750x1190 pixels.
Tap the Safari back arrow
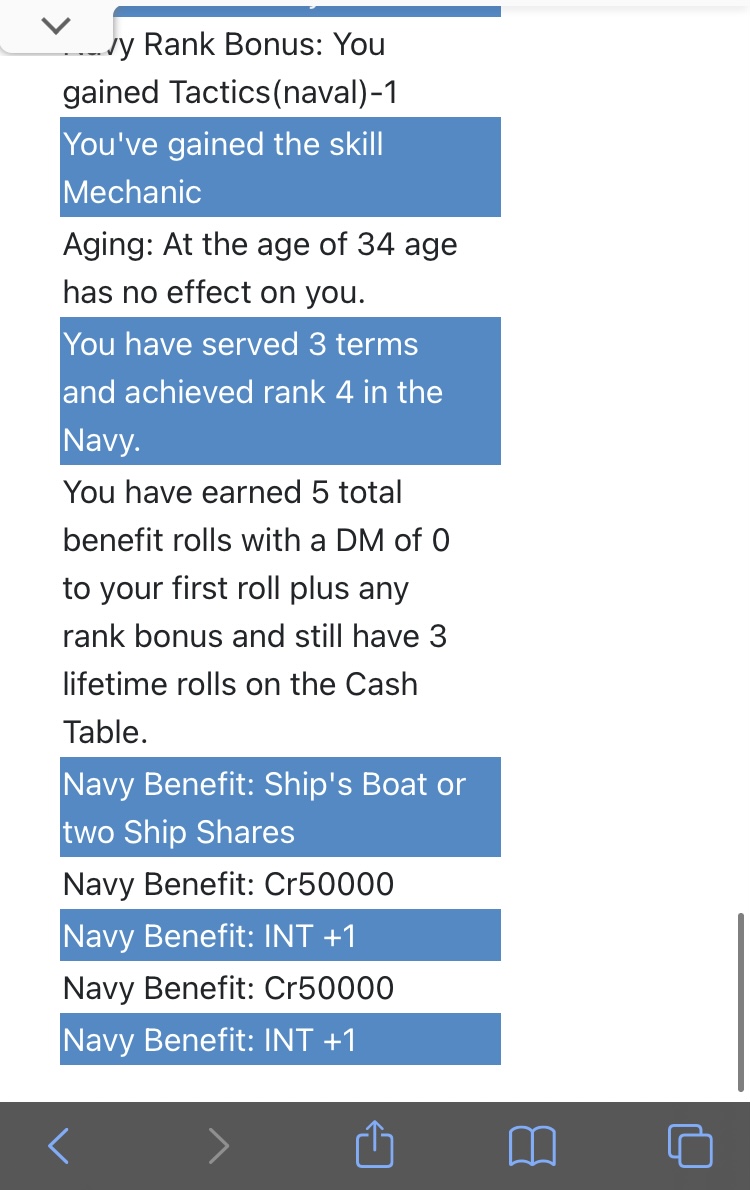pyautogui.click(x=58, y=1145)
